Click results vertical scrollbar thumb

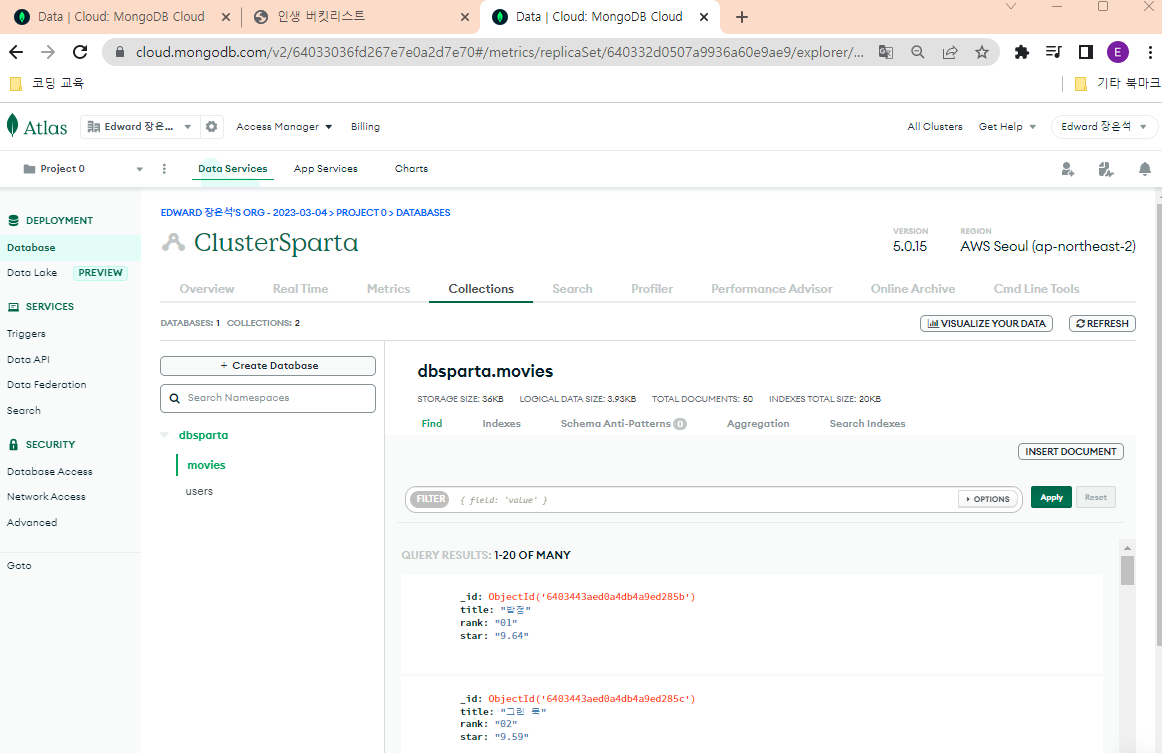coord(1127,570)
